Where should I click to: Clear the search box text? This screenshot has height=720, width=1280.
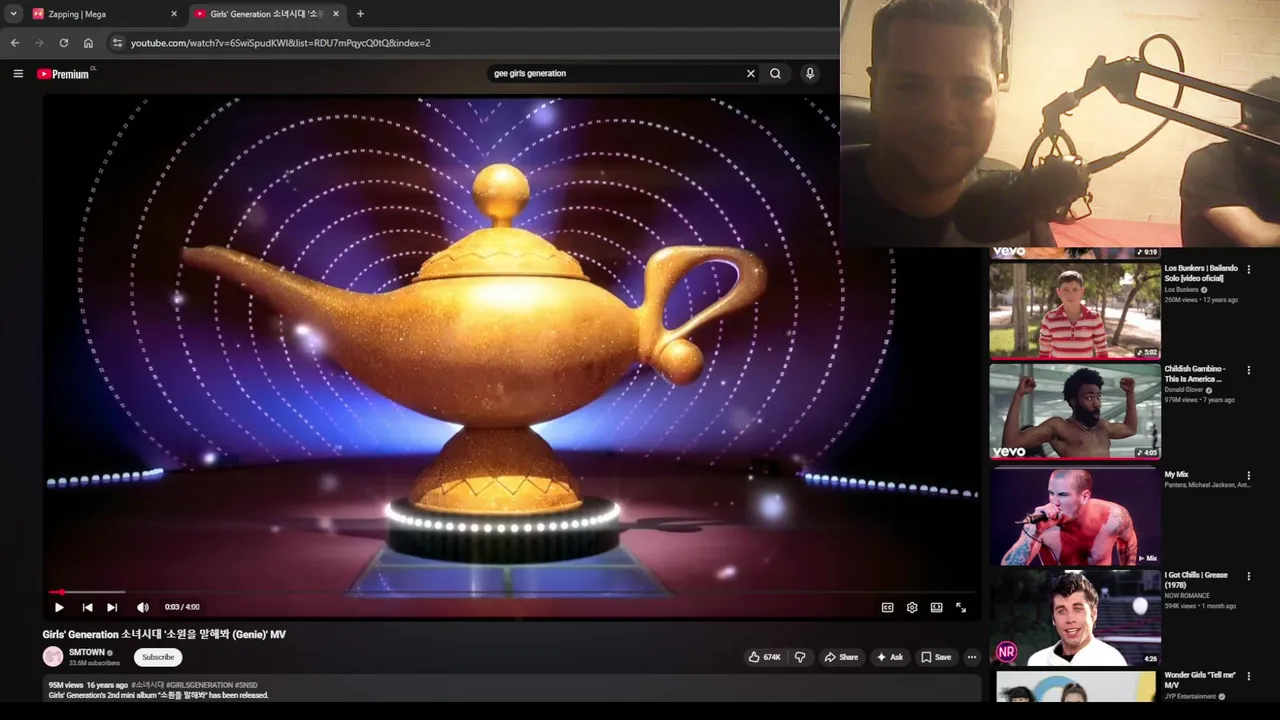750,73
